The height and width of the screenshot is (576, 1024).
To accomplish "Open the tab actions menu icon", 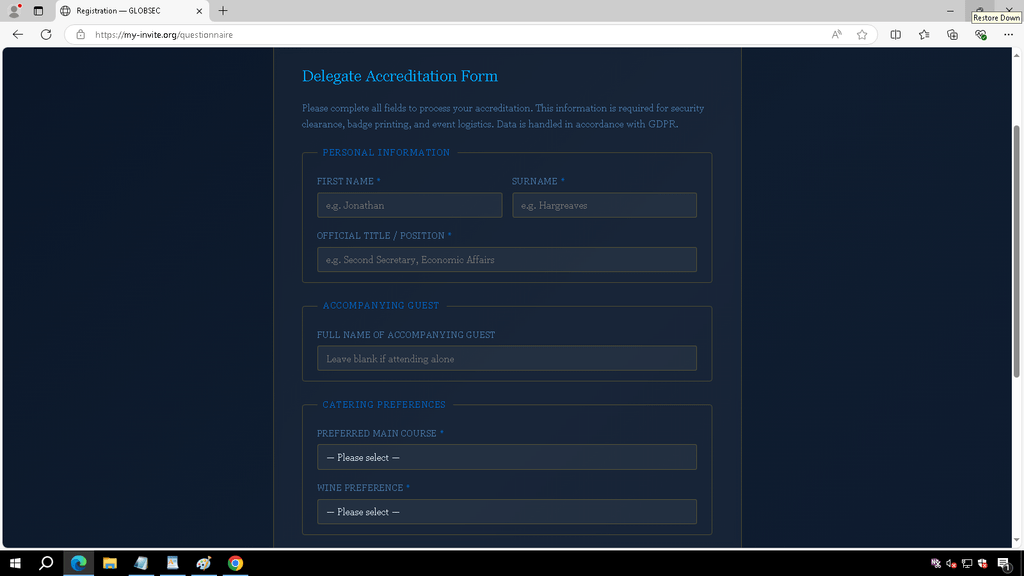I will point(39,10).
